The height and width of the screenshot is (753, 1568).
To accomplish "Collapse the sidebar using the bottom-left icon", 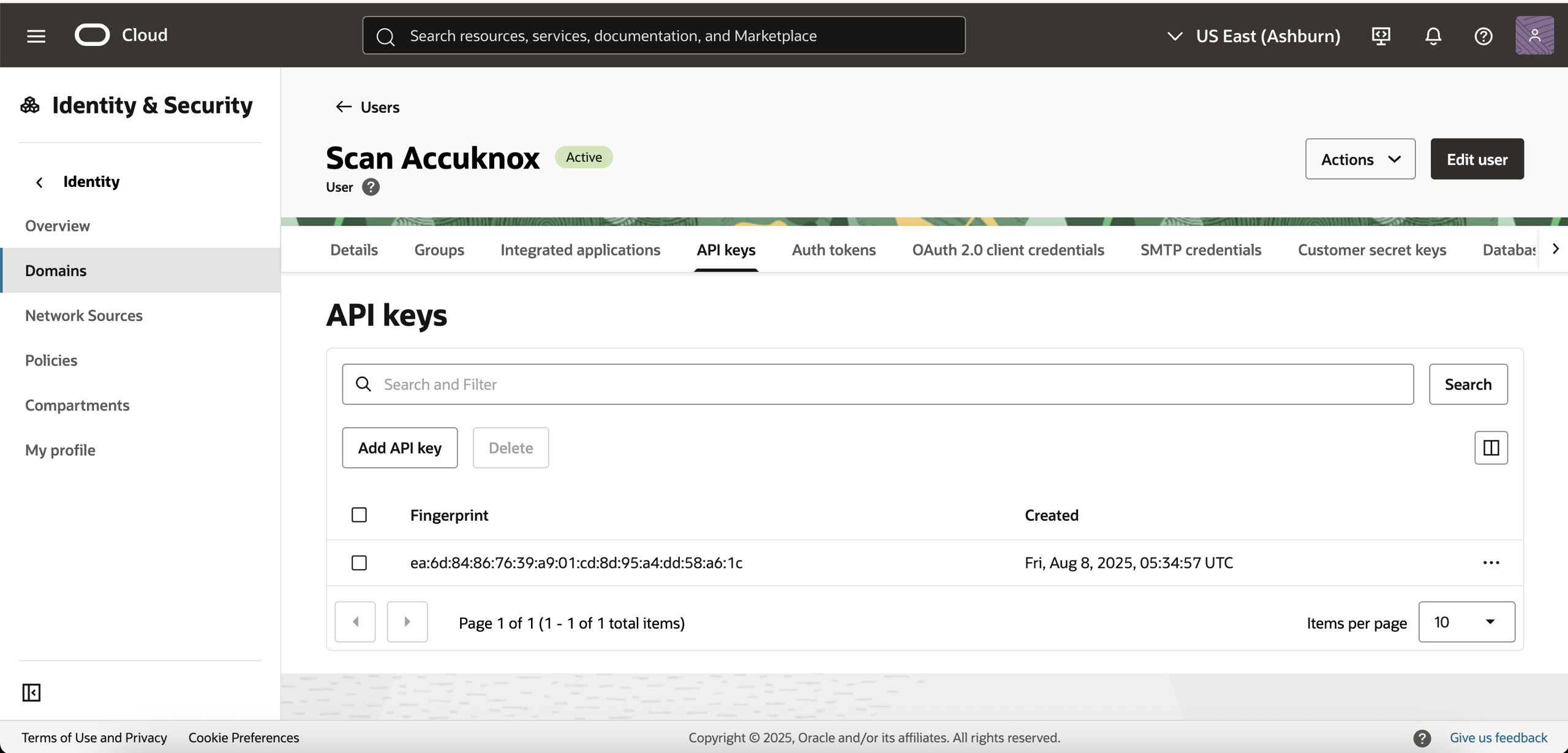I will [31, 692].
